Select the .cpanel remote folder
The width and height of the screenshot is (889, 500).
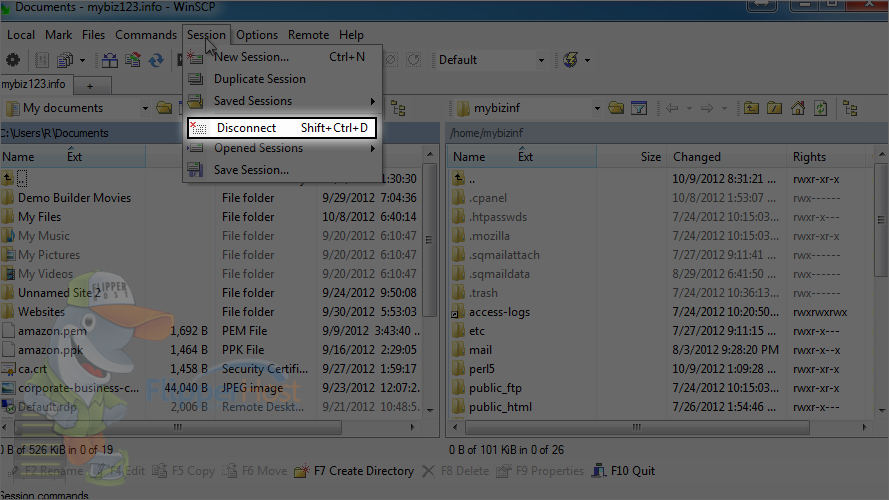pos(488,198)
